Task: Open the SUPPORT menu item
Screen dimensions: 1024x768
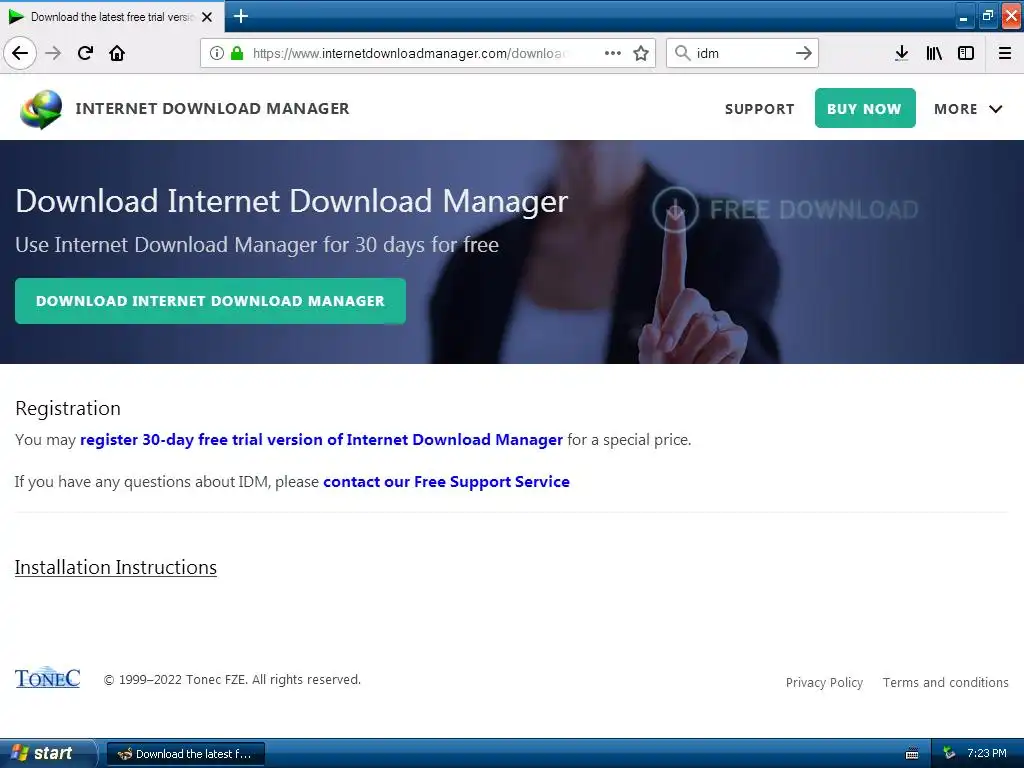Action: click(x=760, y=109)
